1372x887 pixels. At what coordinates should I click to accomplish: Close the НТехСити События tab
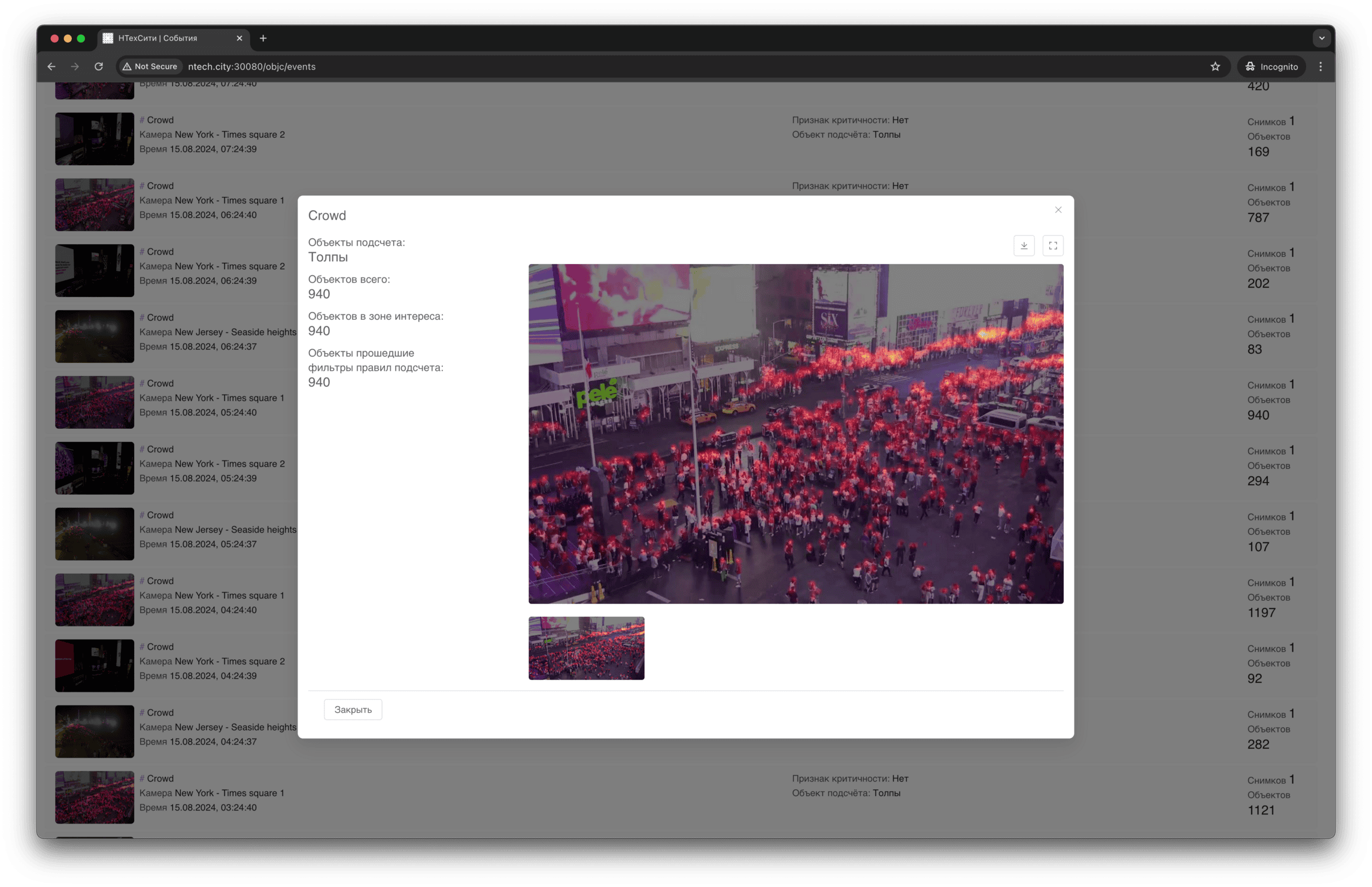pos(239,38)
